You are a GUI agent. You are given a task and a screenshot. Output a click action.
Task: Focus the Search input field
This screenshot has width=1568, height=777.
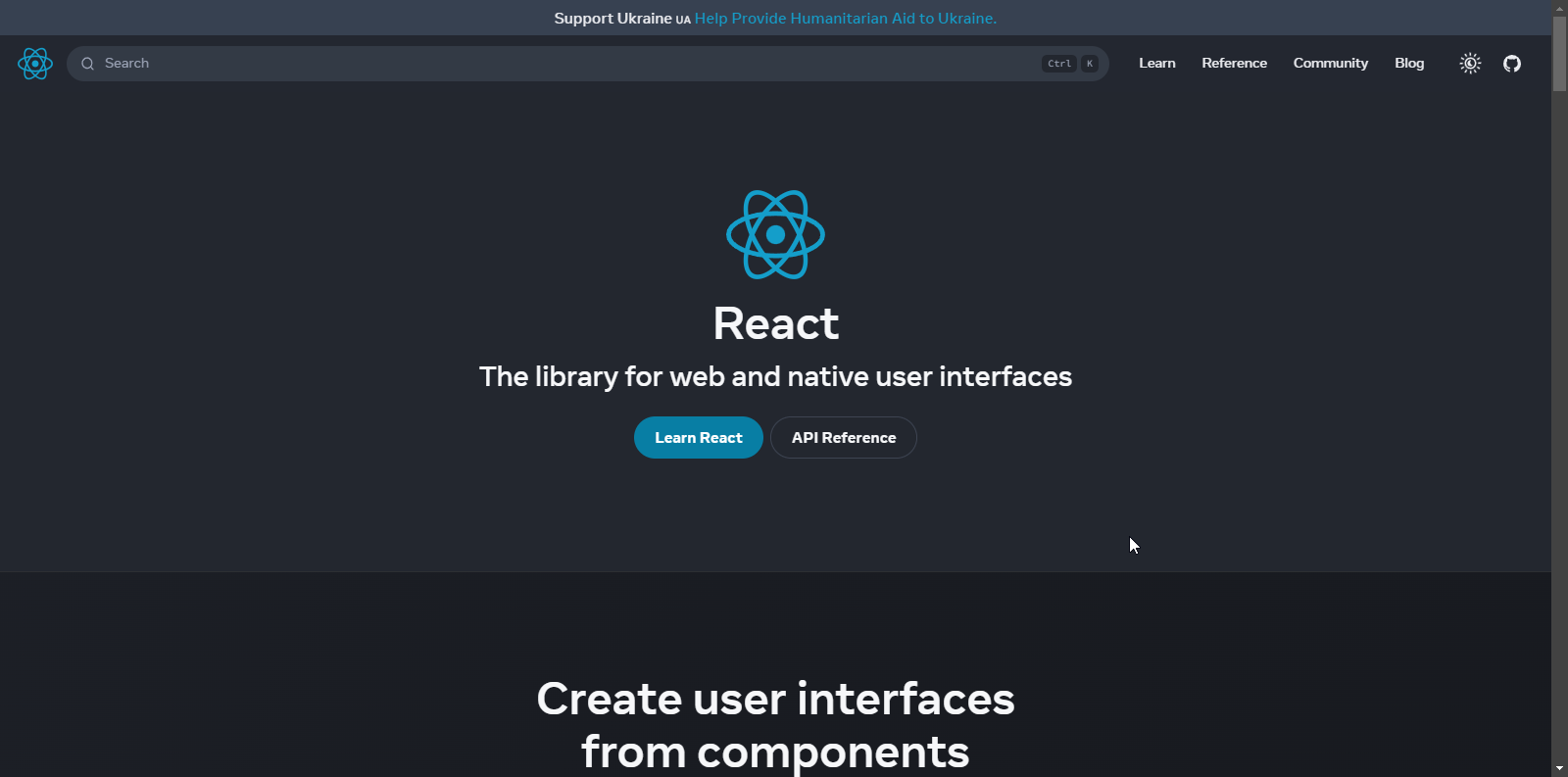point(588,64)
